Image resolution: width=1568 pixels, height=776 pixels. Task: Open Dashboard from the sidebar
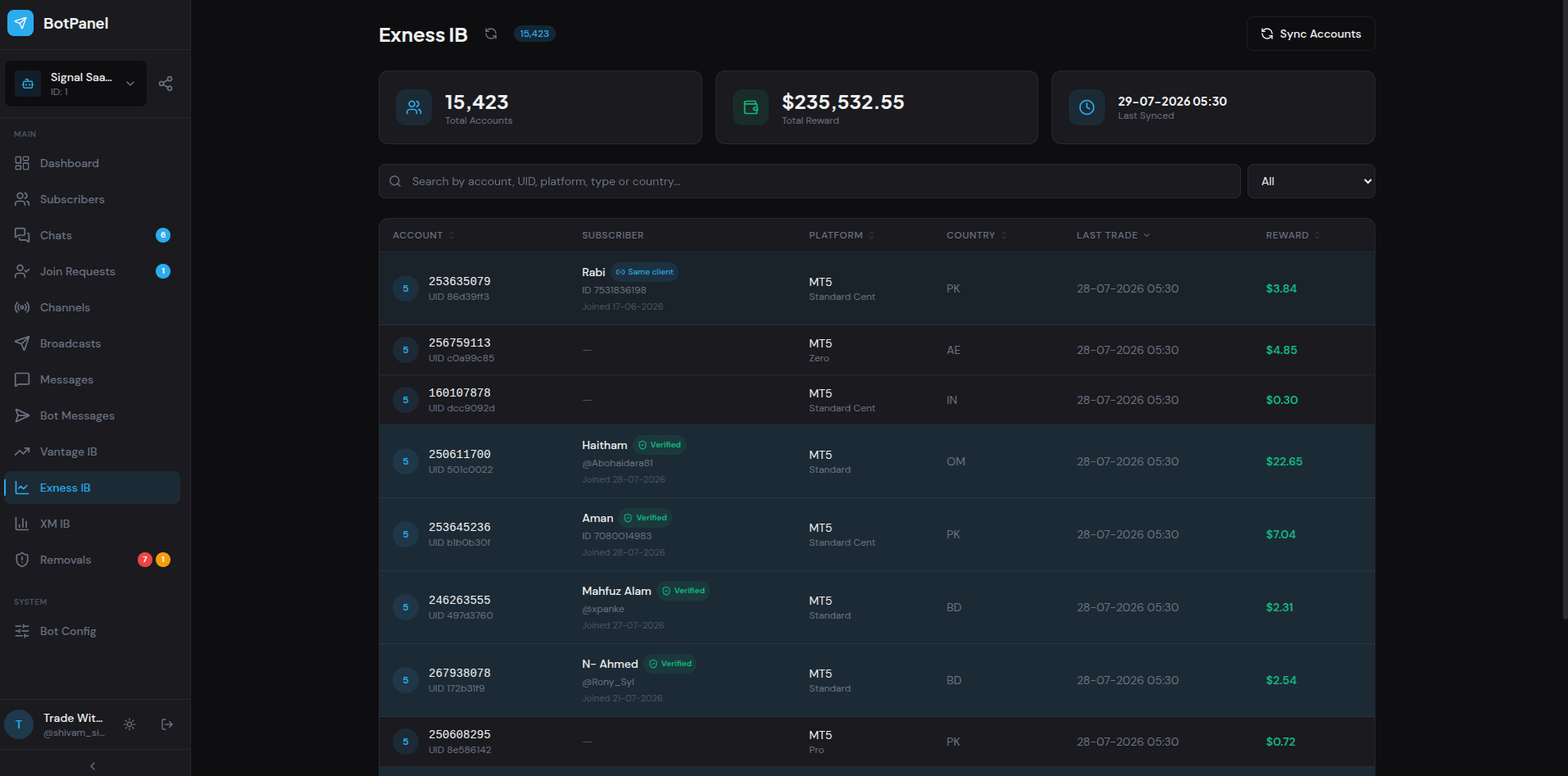[92, 163]
